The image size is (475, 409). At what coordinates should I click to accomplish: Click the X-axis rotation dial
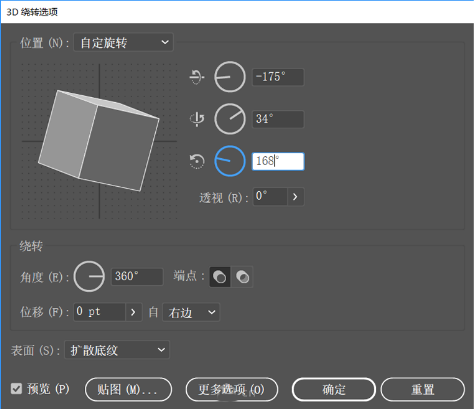tap(230, 77)
